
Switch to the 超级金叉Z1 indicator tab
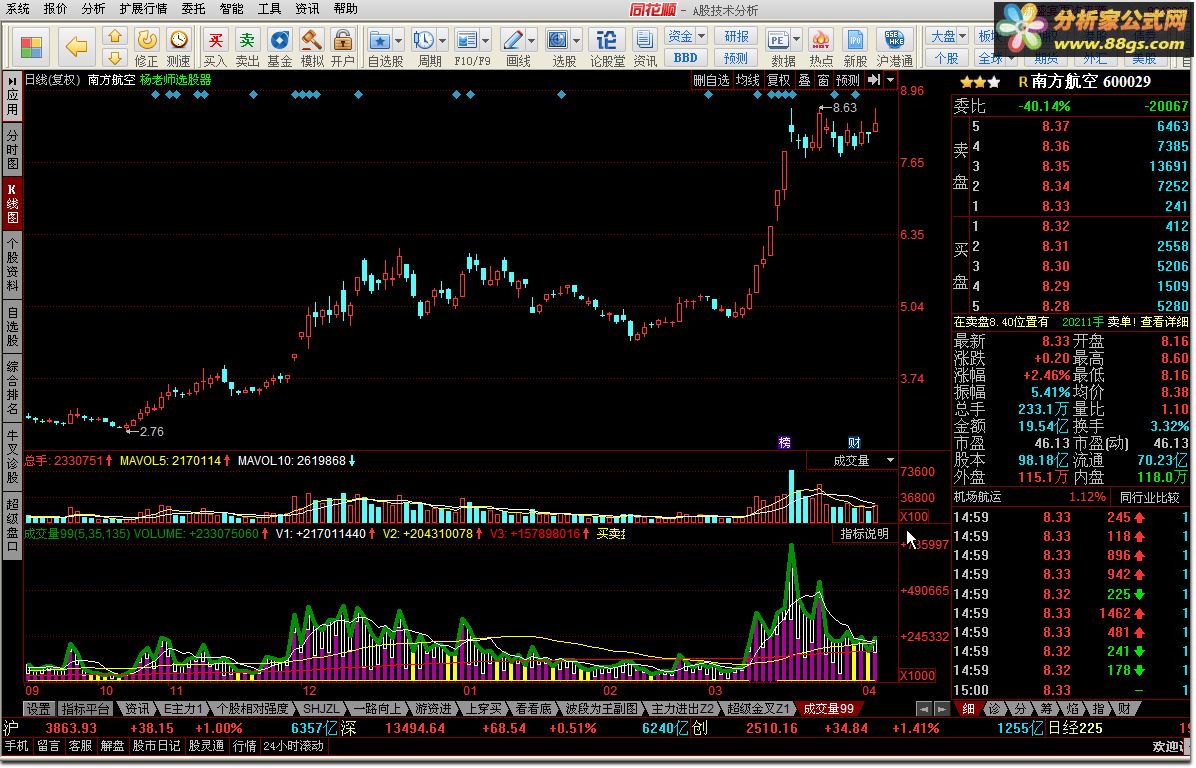[x=758, y=709]
